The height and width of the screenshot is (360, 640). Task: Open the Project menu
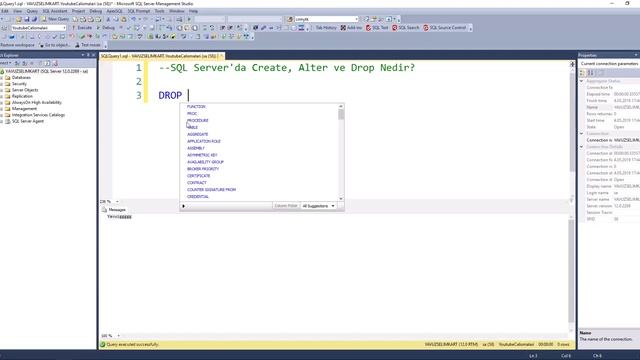click(78, 11)
